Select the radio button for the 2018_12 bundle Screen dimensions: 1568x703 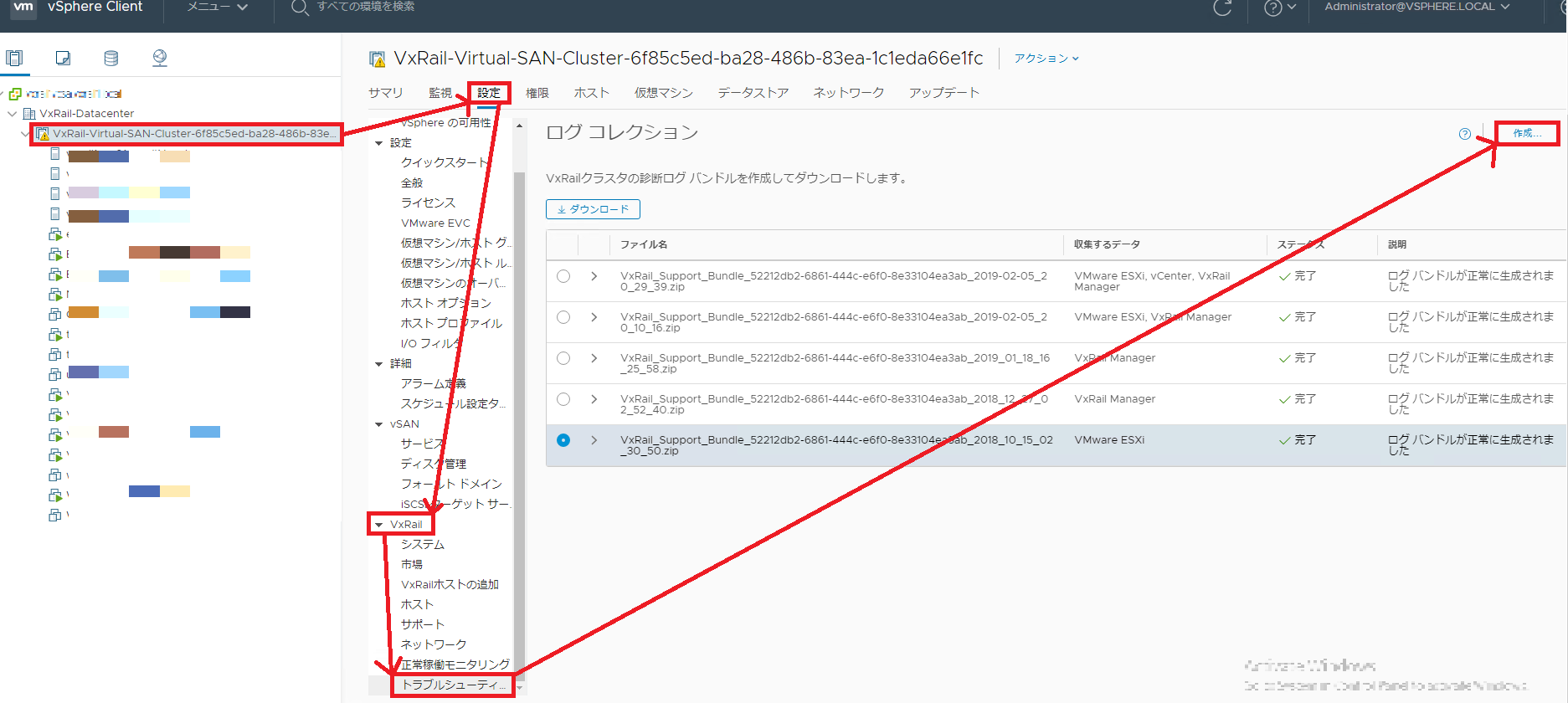tap(563, 399)
